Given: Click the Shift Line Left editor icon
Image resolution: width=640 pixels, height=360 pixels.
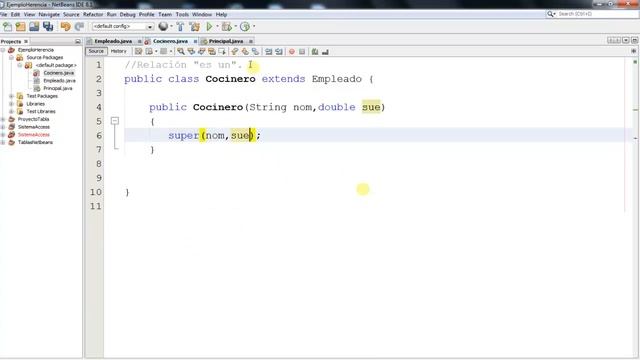Looking at the screenshot, I should 269,51.
